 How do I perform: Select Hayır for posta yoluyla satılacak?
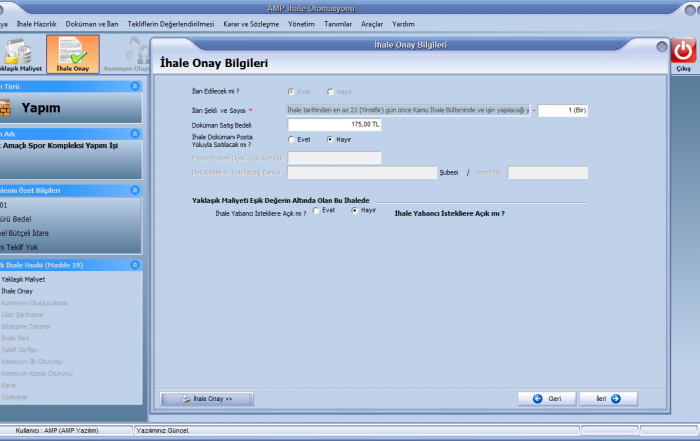[330, 140]
